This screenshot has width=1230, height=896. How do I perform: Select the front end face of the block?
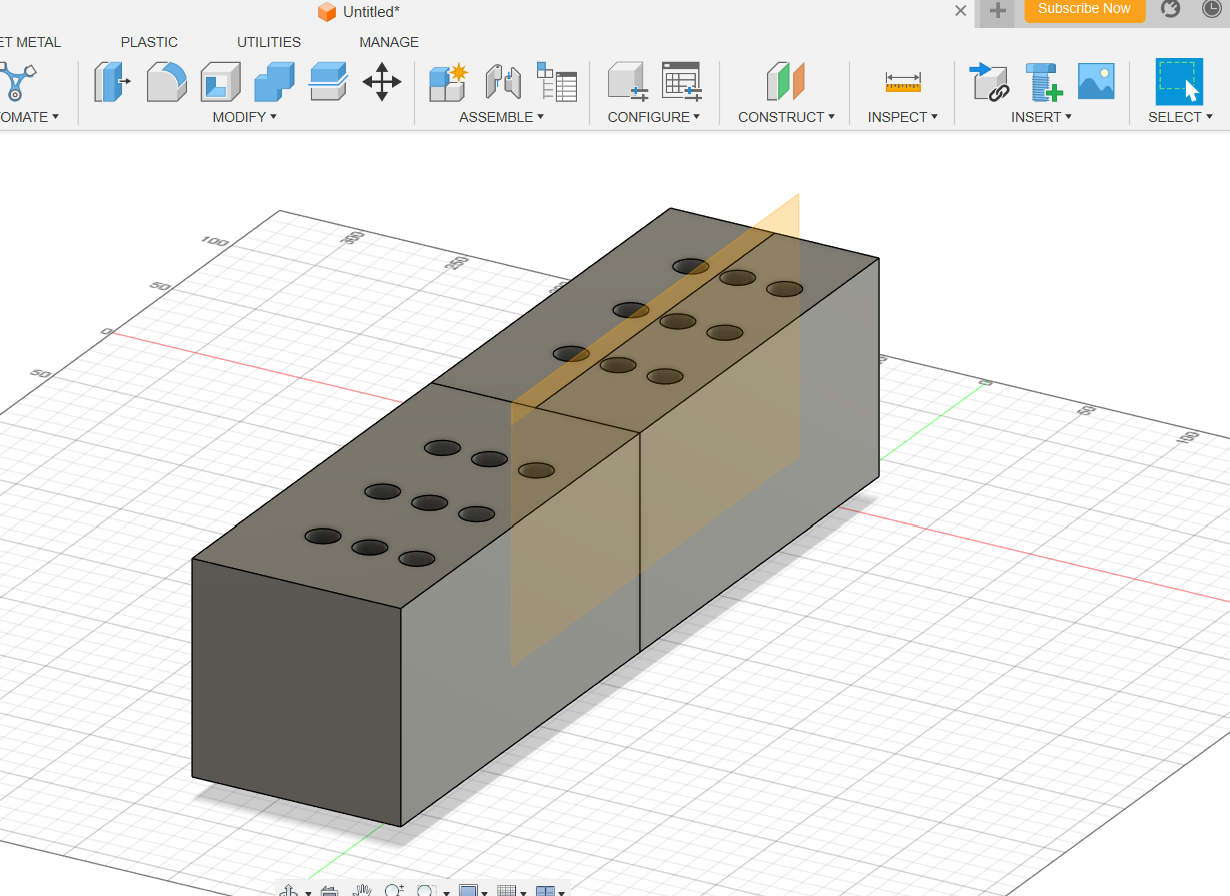(296, 692)
